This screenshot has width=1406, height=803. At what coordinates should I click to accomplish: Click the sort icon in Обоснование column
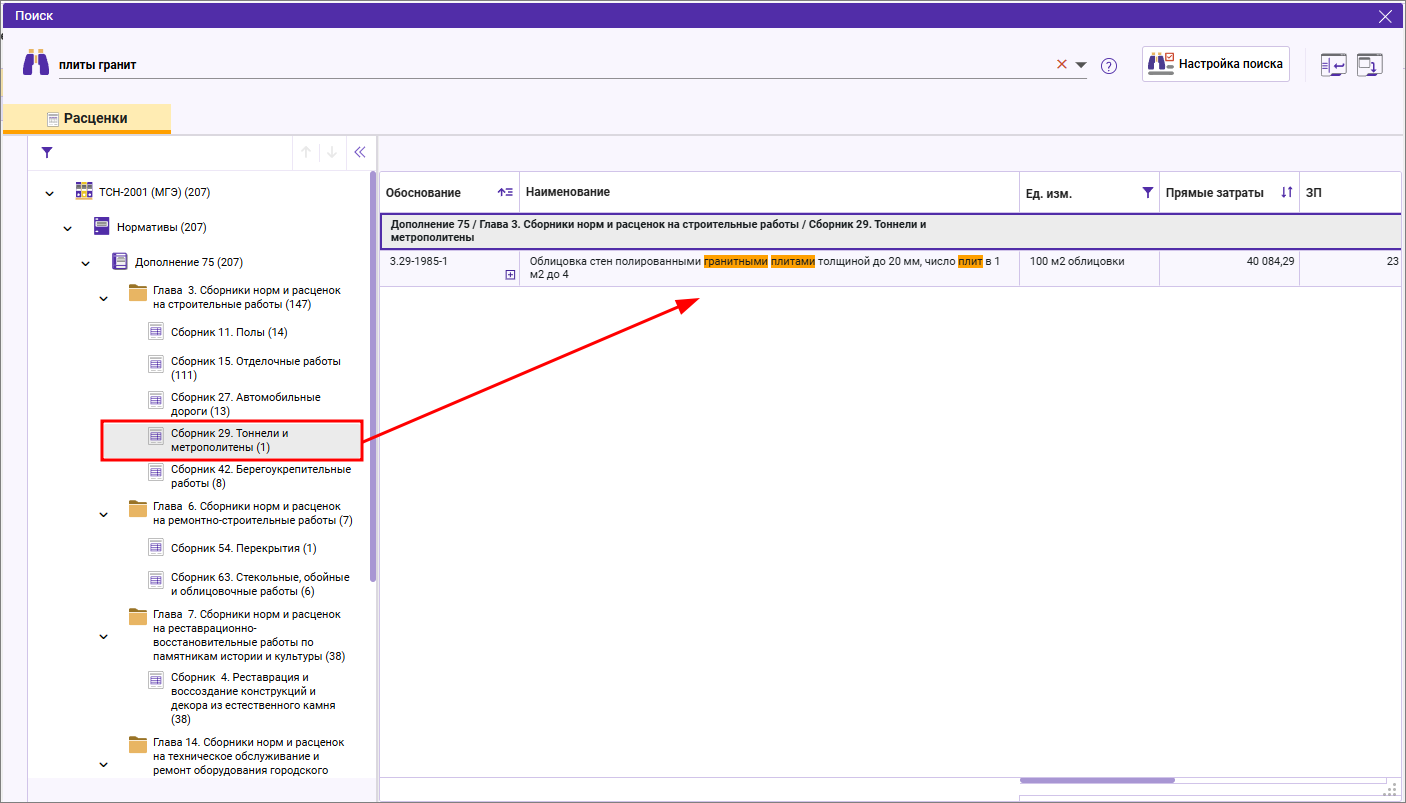point(505,192)
